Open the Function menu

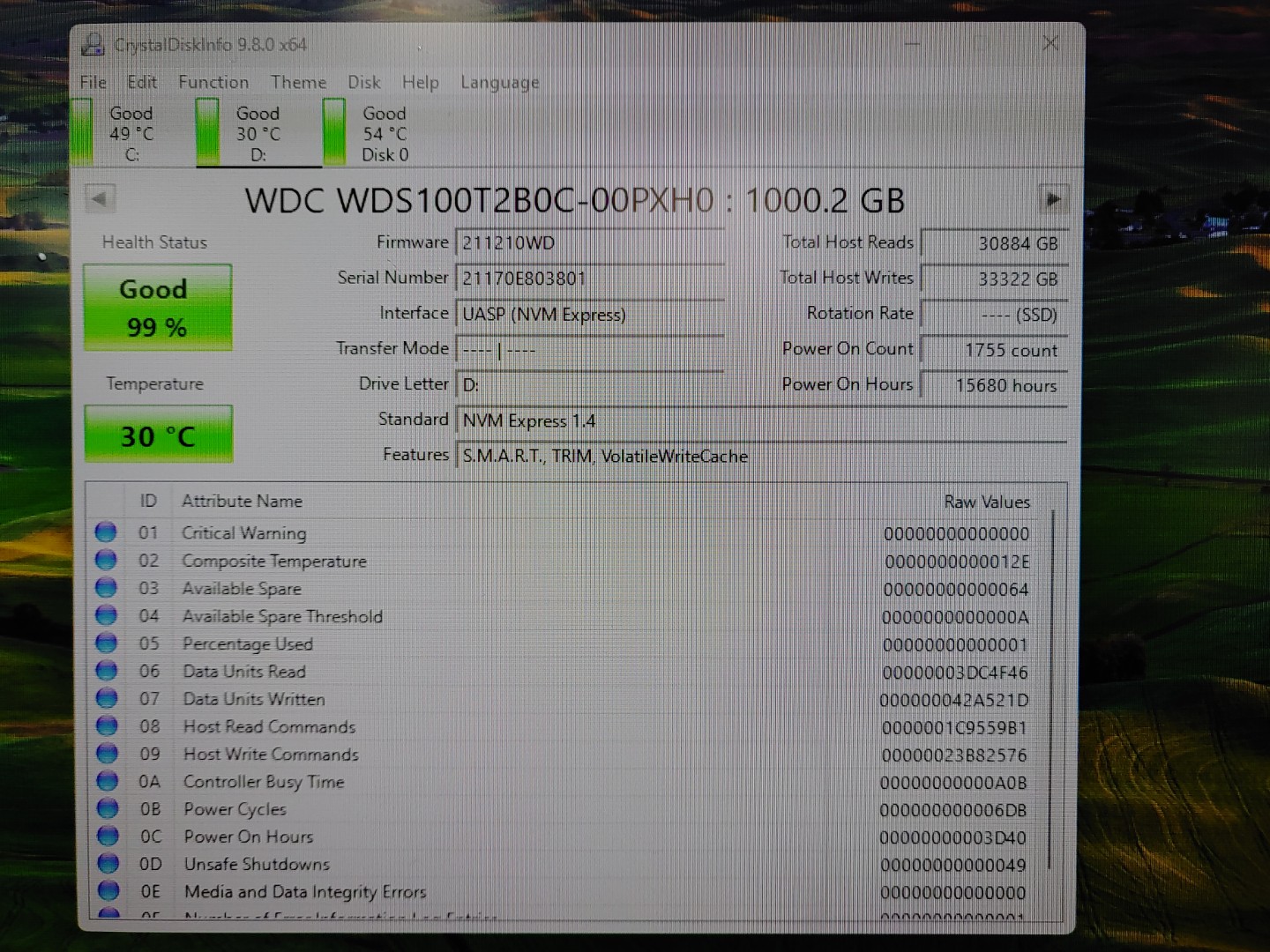pos(213,82)
